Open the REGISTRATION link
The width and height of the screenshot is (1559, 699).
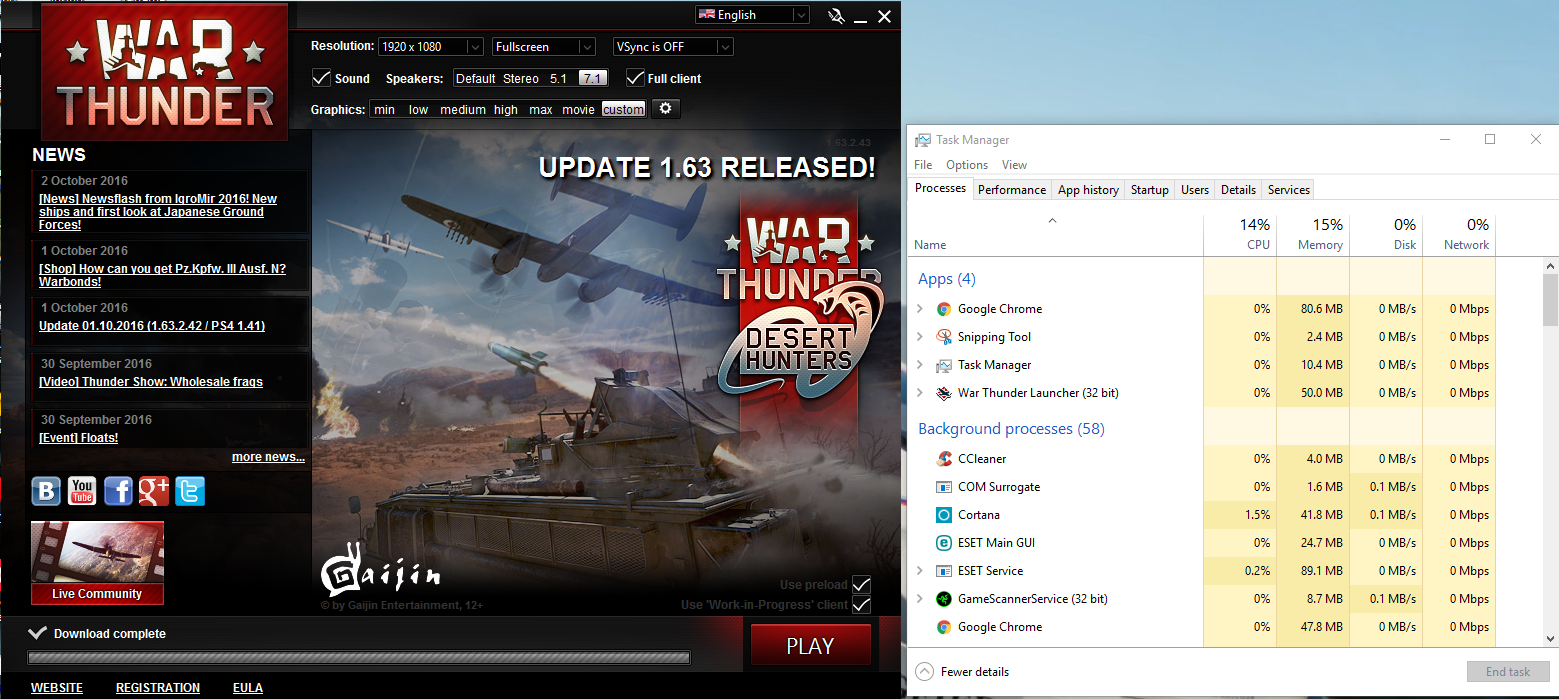(158, 688)
